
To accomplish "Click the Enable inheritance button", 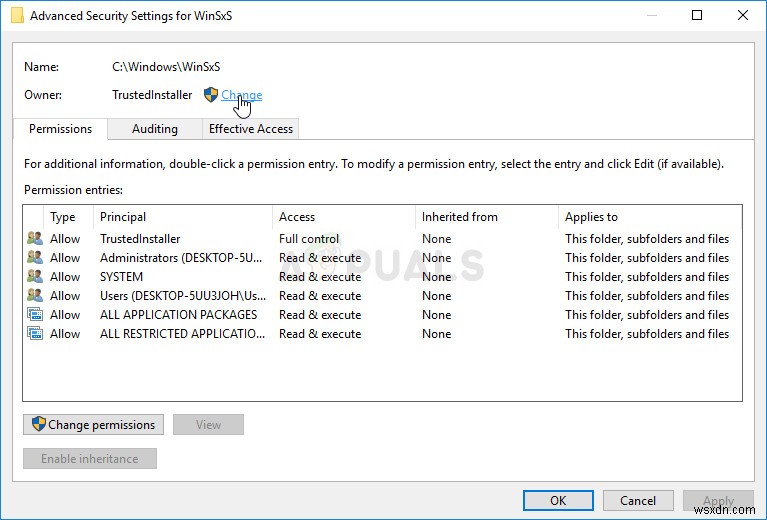I will [x=90, y=459].
